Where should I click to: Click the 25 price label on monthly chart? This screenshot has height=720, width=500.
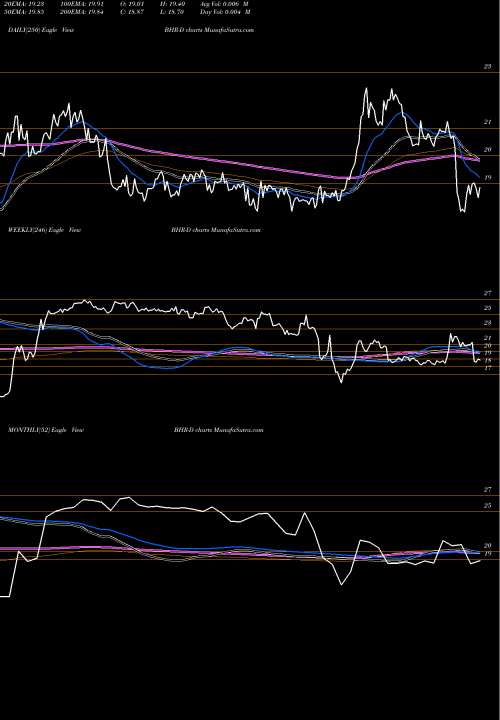487,506
